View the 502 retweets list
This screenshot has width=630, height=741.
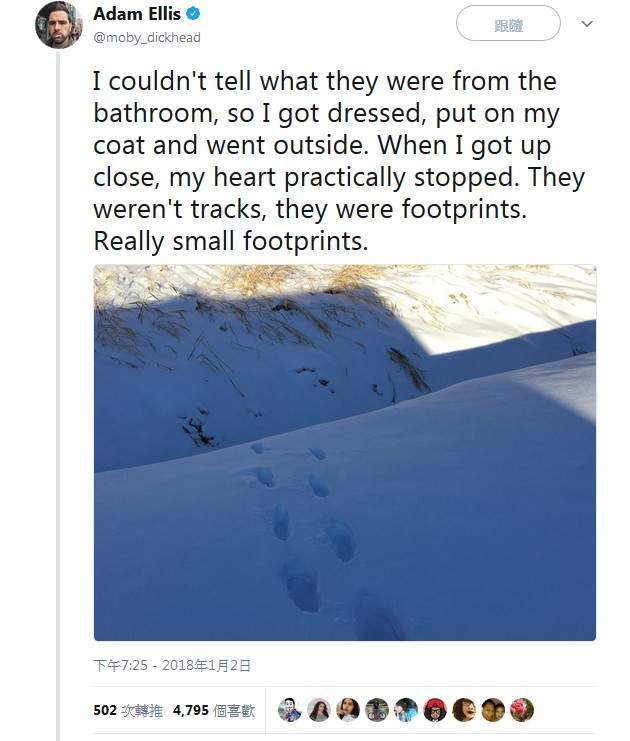[128, 710]
